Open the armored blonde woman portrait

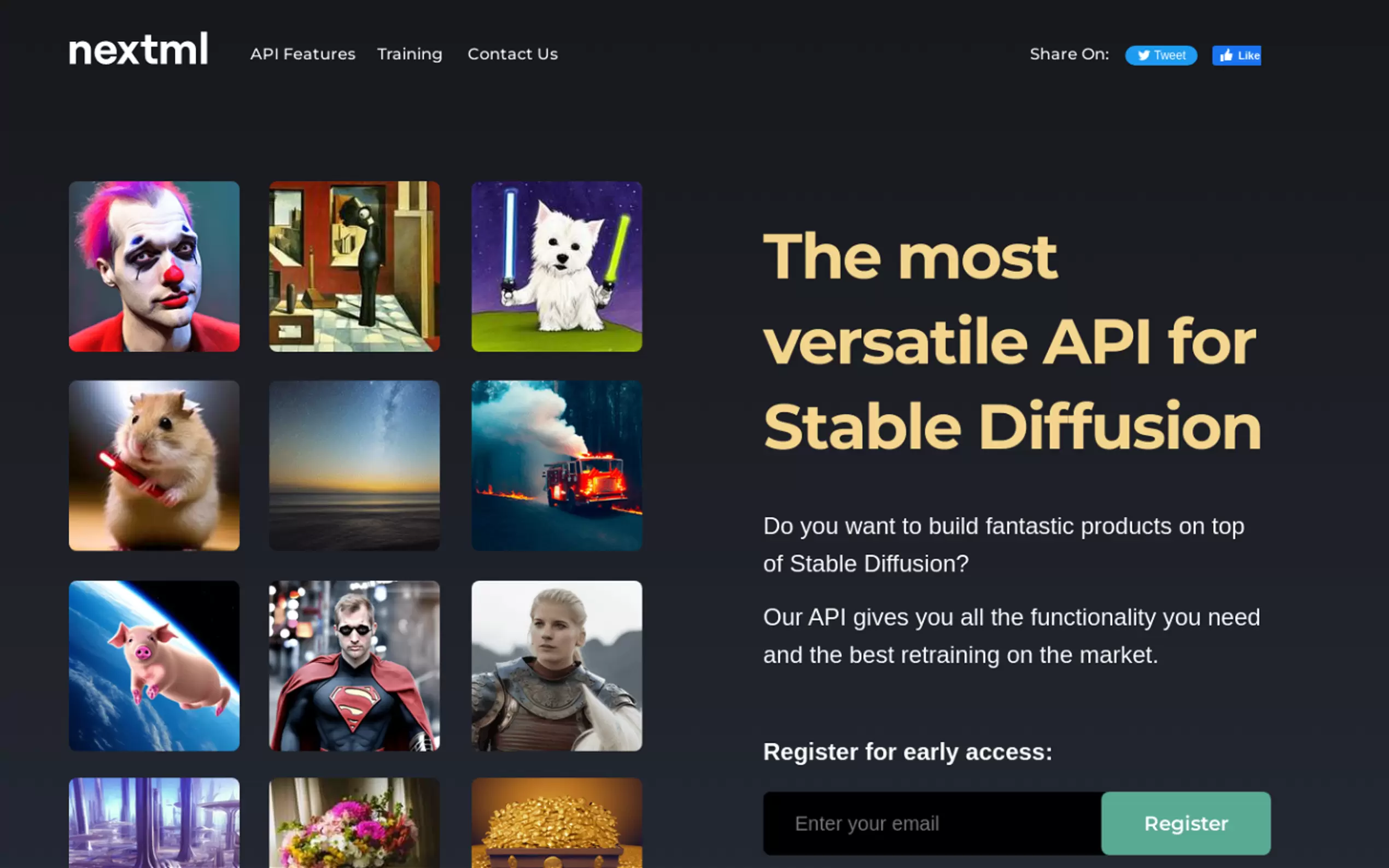coord(556,665)
